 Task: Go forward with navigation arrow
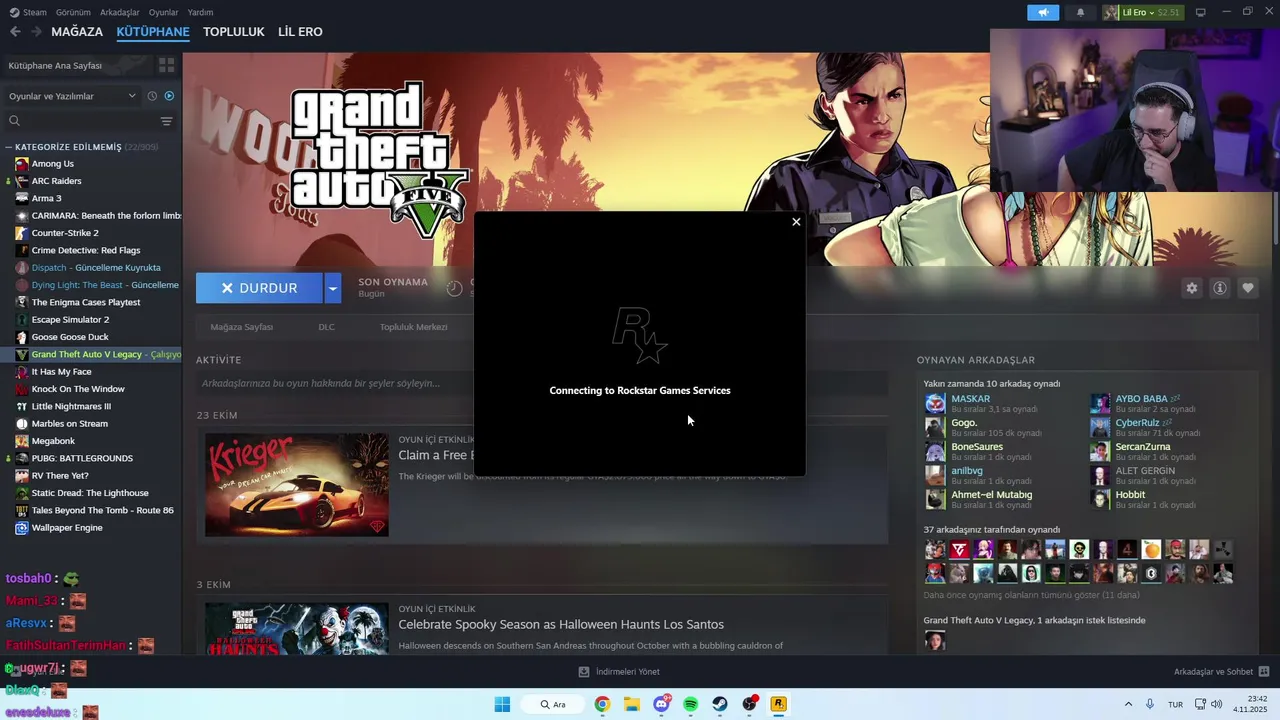click(36, 32)
